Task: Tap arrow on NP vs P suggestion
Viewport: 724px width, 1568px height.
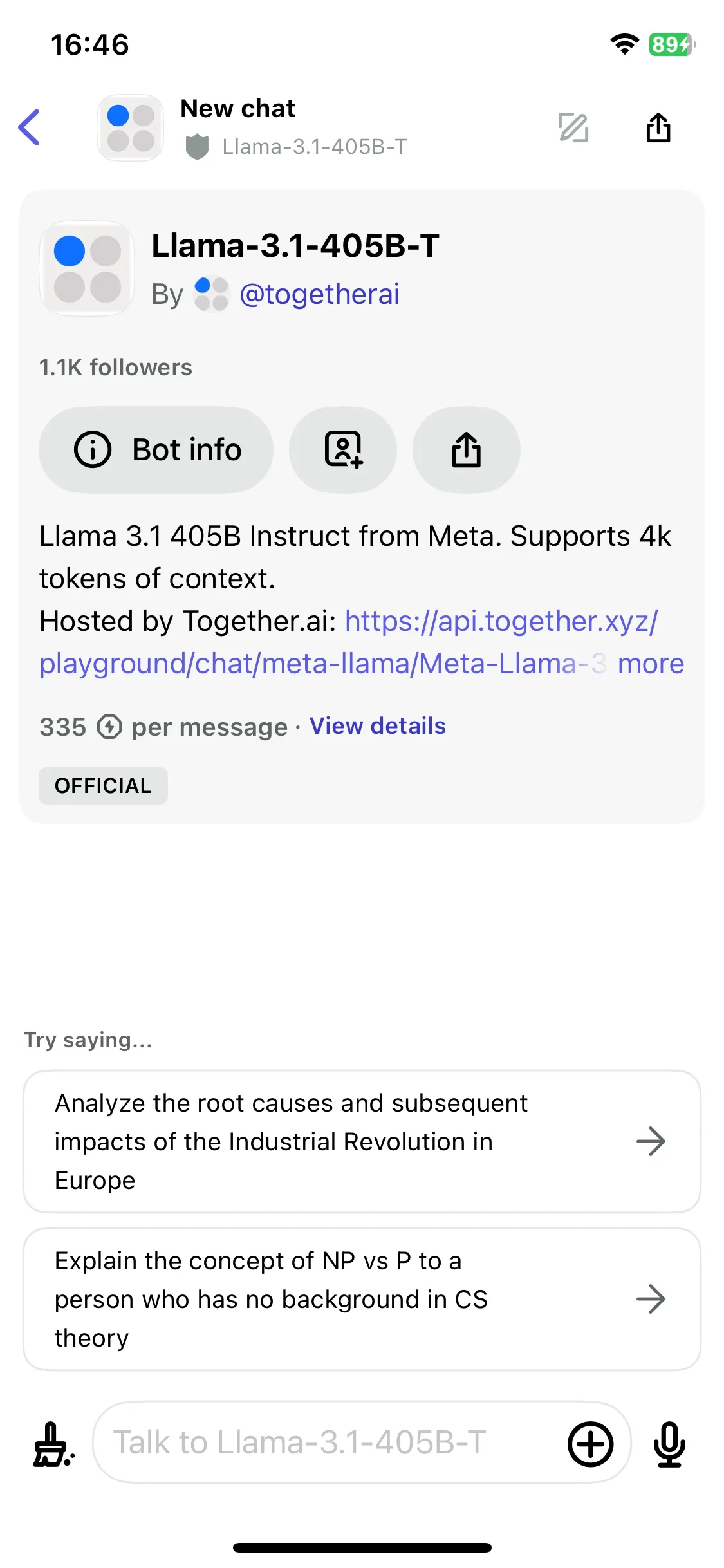Action: point(651,1299)
